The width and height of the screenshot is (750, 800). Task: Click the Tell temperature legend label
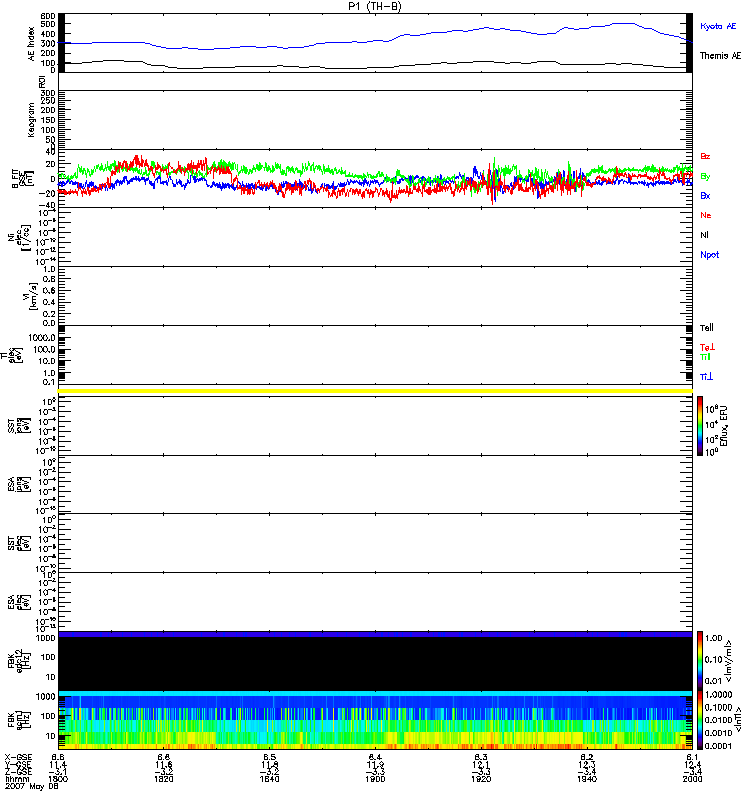tap(707, 328)
